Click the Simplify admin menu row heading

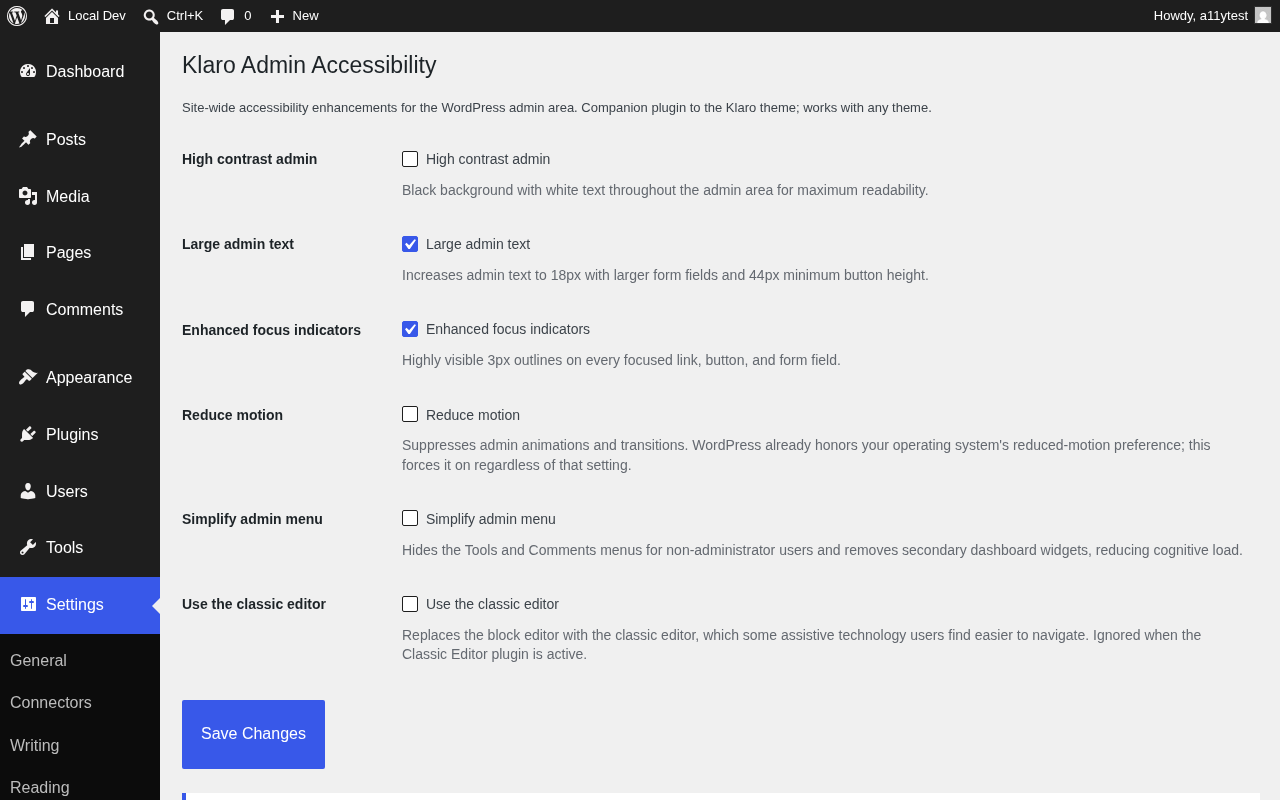(x=253, y=519)
